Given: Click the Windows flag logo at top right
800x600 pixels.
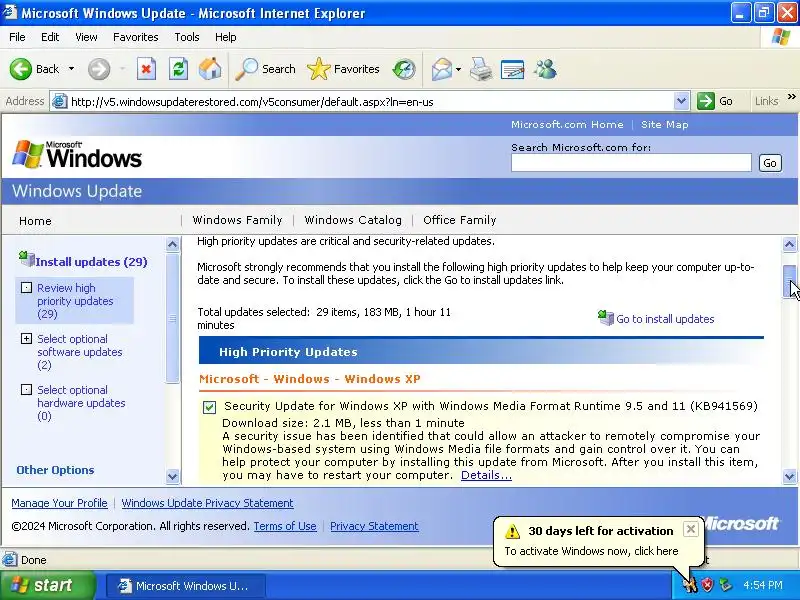Looking at the screenshot, I should click(781, 37).
